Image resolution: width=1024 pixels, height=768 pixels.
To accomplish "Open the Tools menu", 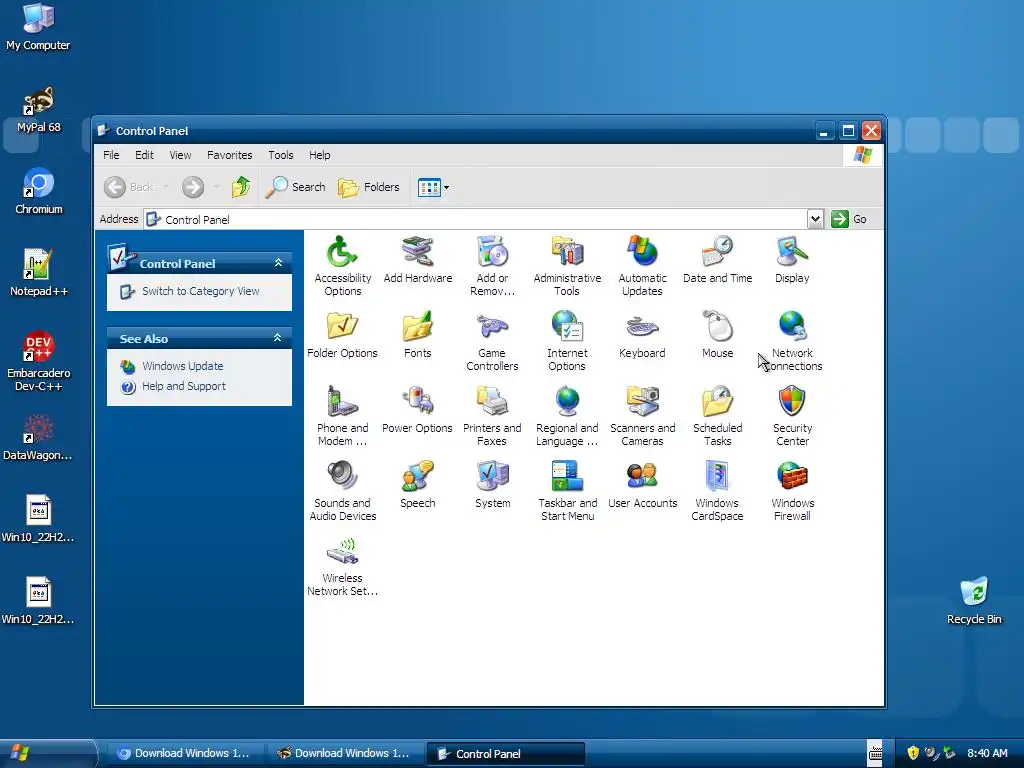I will point(281,155).
